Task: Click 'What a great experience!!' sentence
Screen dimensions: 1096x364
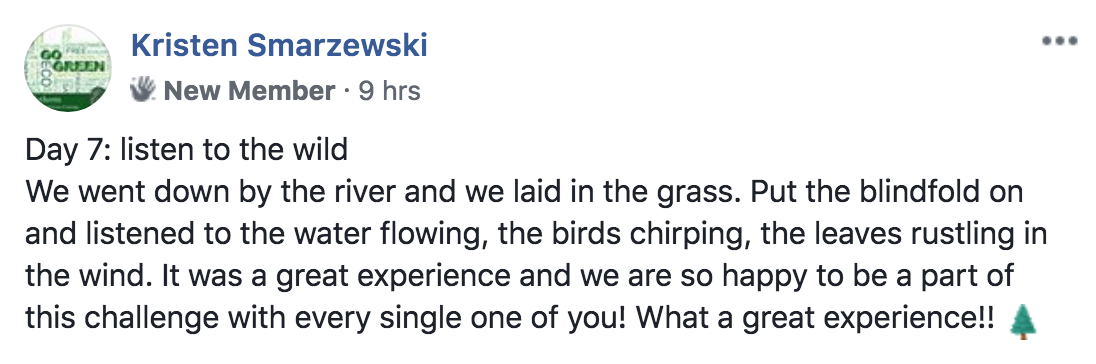Action: (x=815, y=318)
